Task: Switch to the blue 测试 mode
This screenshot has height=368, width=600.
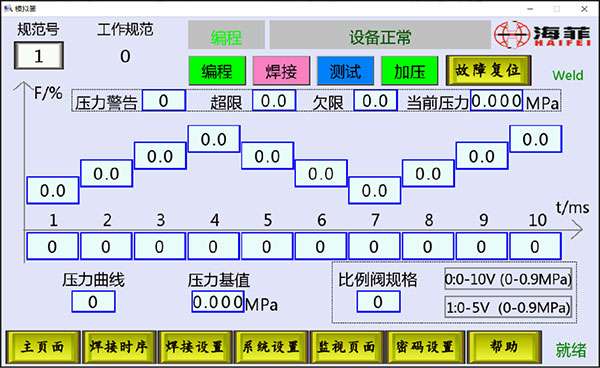Action: pyautogui.click(x=346, y=71)
